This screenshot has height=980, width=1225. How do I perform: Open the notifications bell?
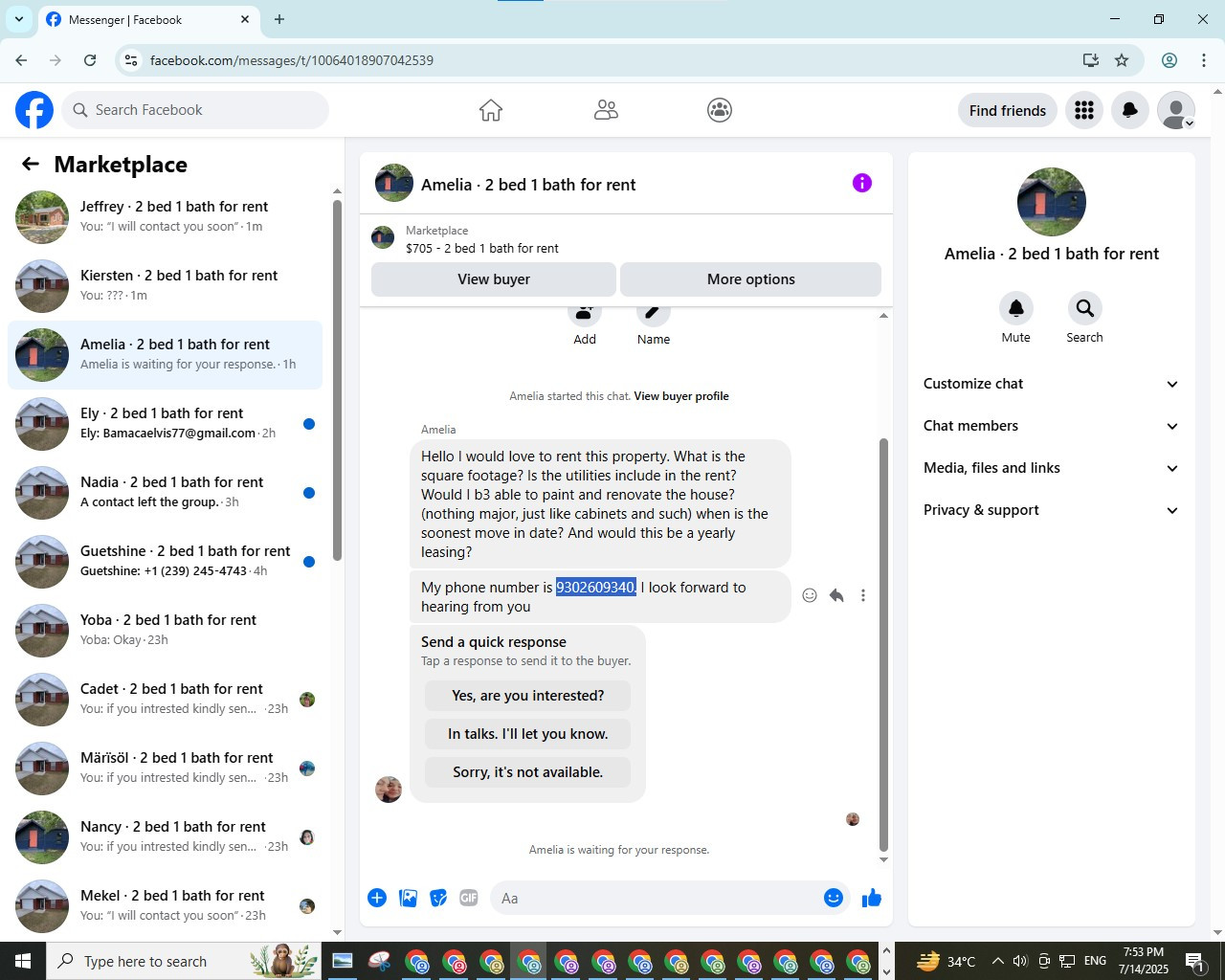click(1130, 110)
